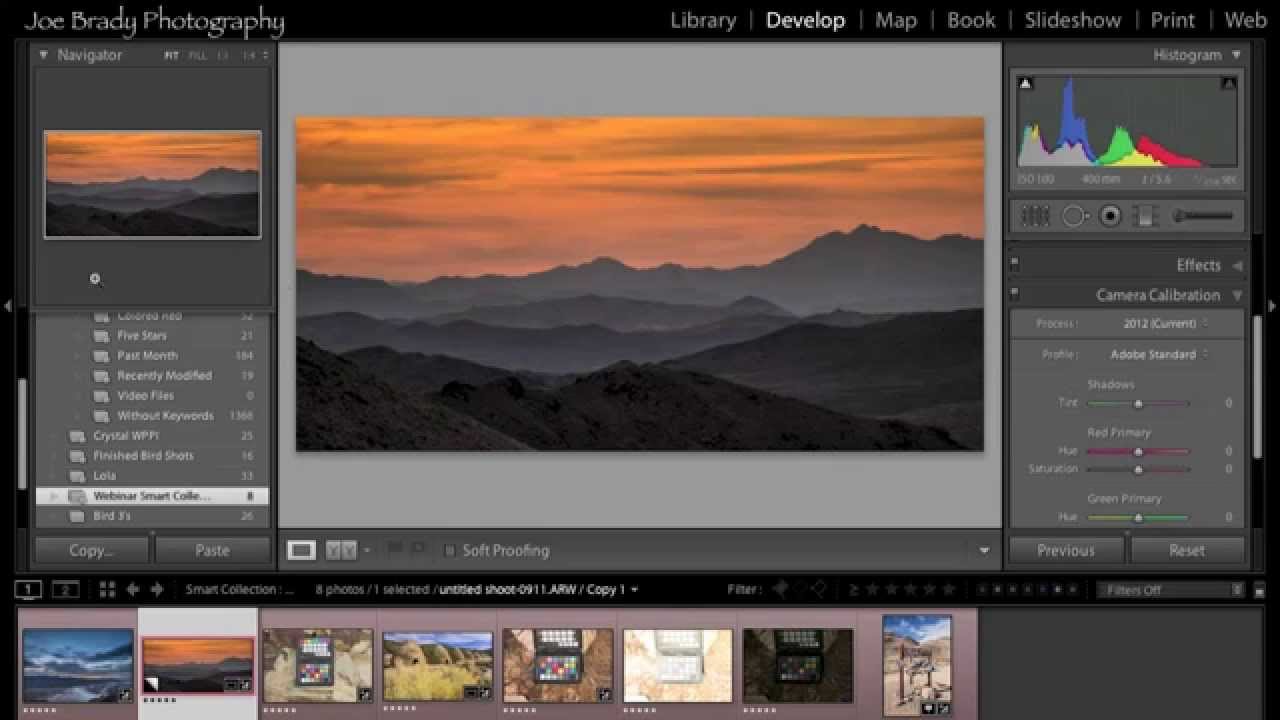
Task: Switch to Before/After view mode
Action: pyautogui.click(x=341, y=550)
